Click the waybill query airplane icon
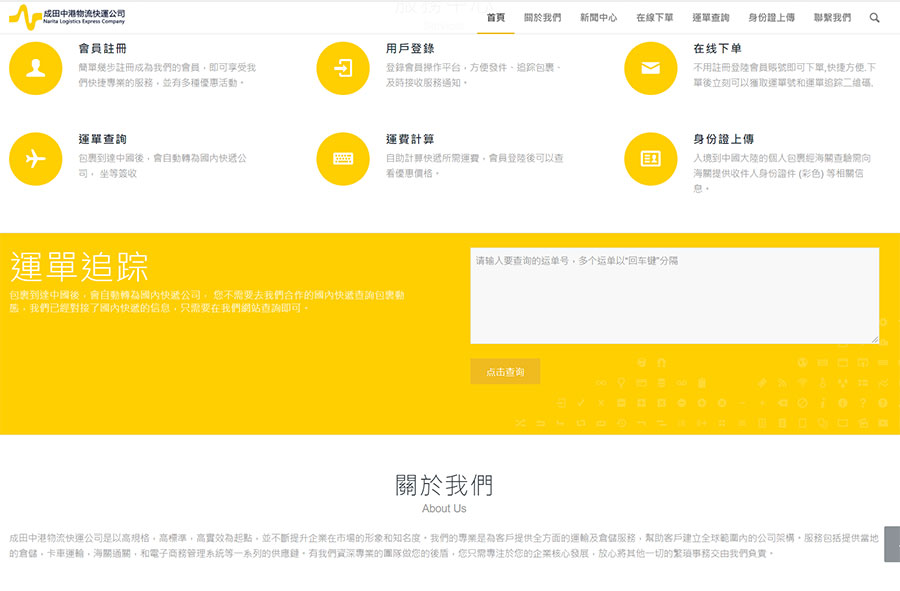 point(36,158)
